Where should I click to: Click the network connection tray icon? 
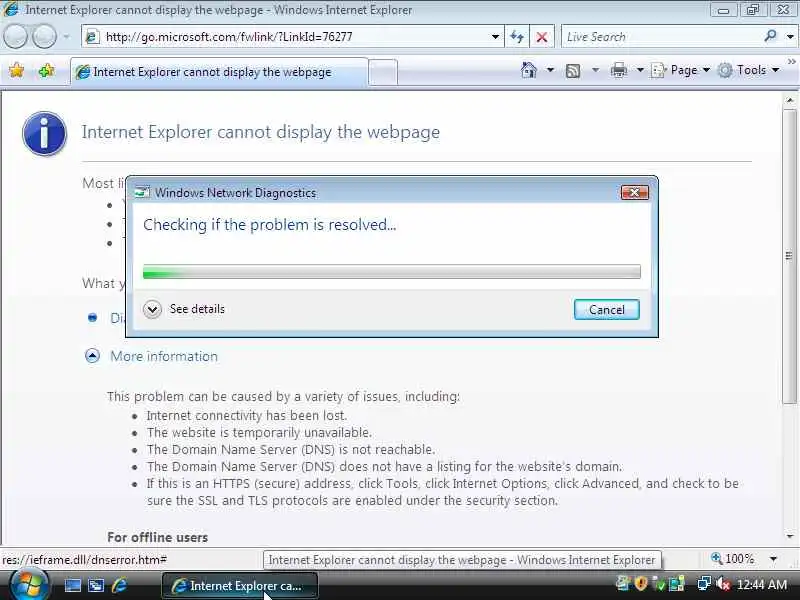pos(705,583)
